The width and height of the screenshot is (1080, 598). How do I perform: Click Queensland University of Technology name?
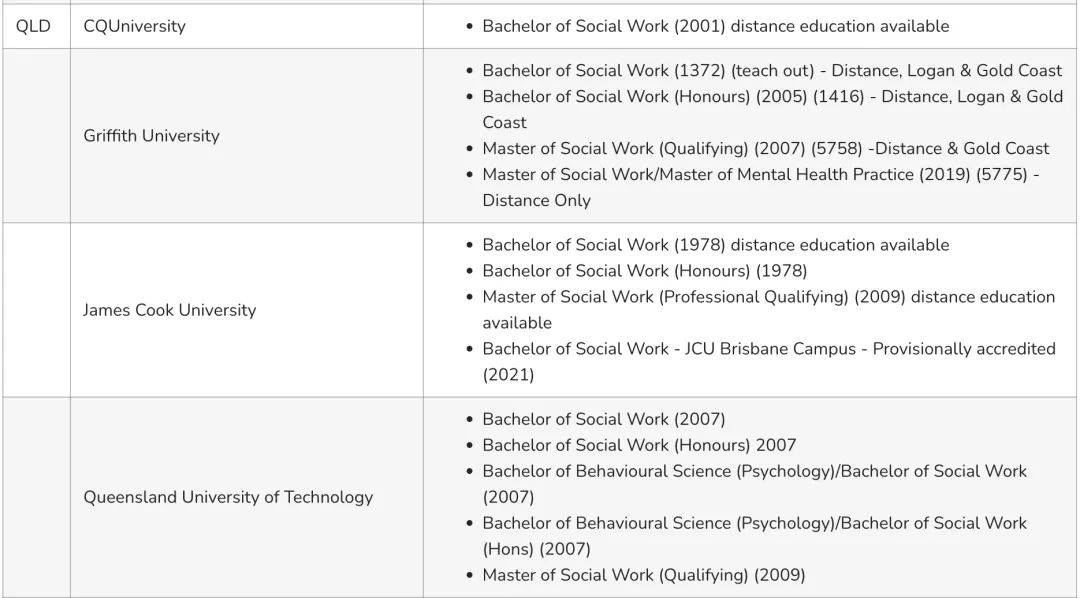coord(228,497)
